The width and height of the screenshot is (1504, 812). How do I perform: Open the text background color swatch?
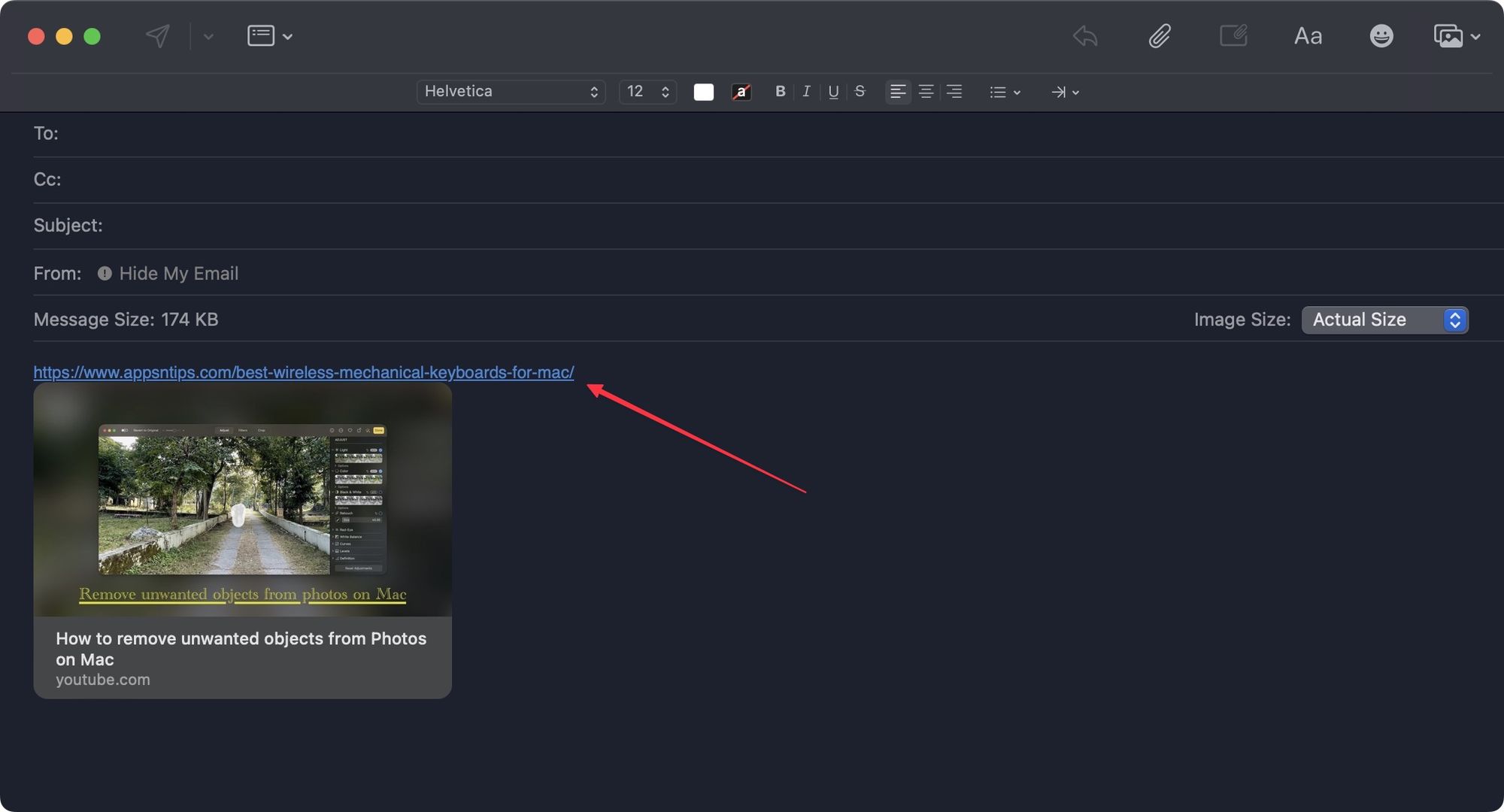coord(741,92)
